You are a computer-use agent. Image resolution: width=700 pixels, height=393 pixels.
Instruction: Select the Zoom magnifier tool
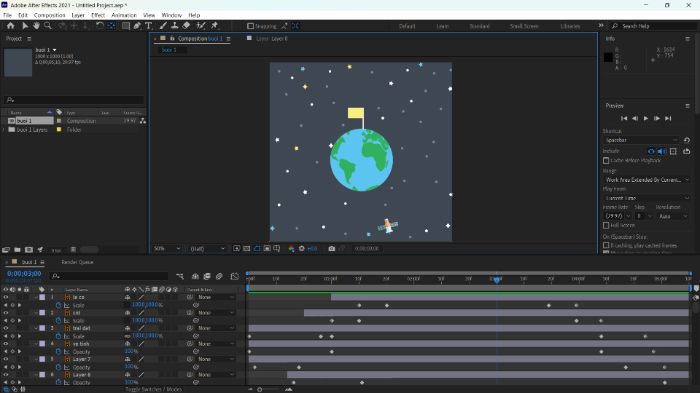[47, 26]
